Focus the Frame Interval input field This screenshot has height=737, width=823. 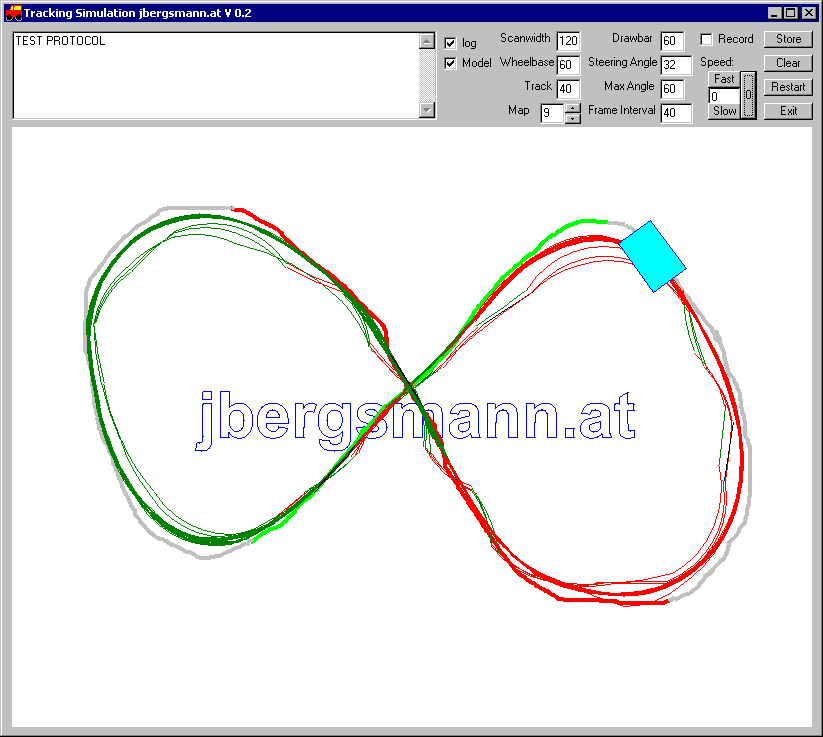click(x=676, y=113)
